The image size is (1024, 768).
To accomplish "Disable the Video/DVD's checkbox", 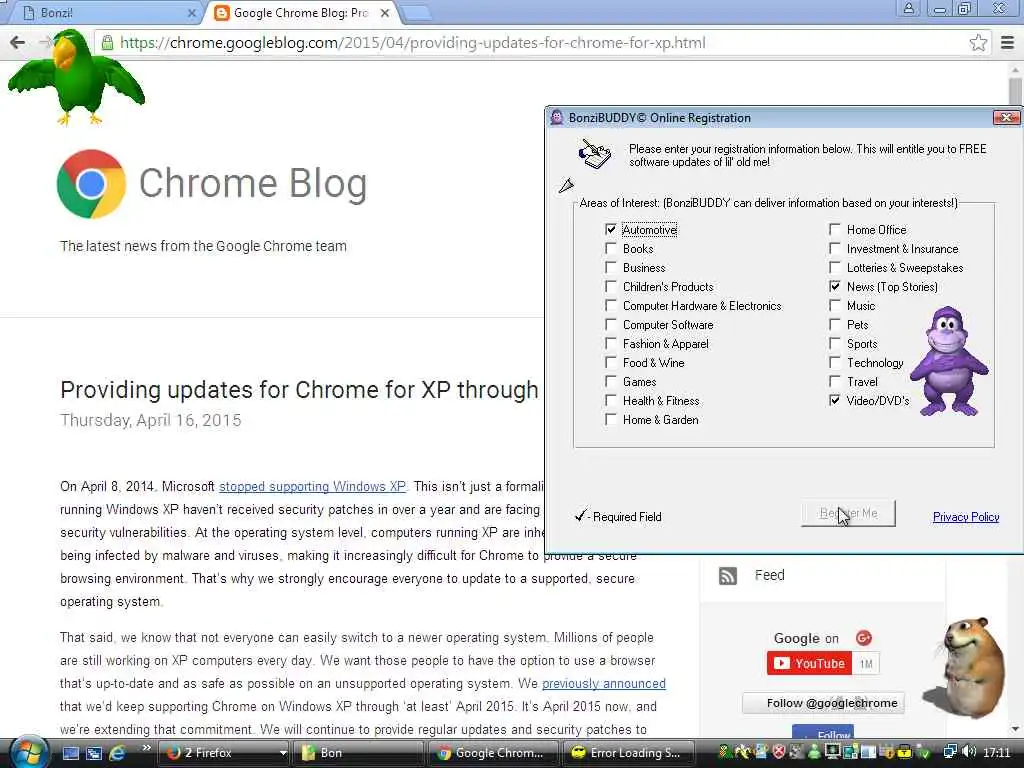I will (x=835, y=400).
